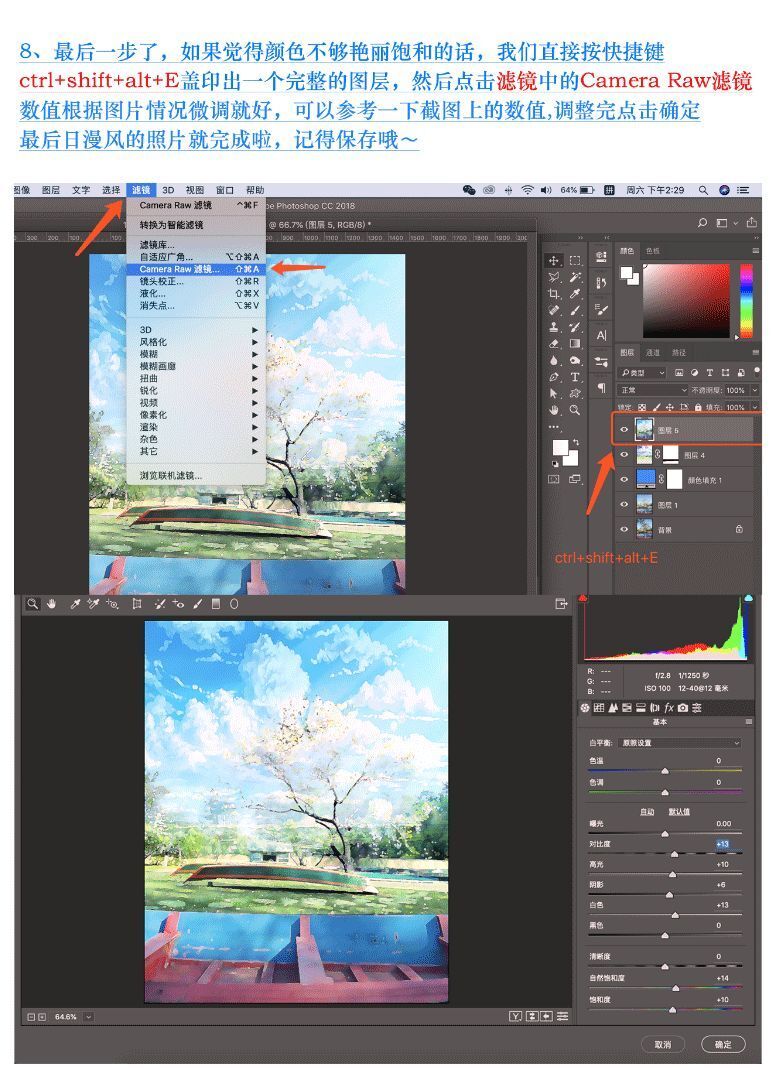Select the Eyedropper tool in Photoshop toolbar
Viewport: 774px width, 1068px height.
coord(576,294)
